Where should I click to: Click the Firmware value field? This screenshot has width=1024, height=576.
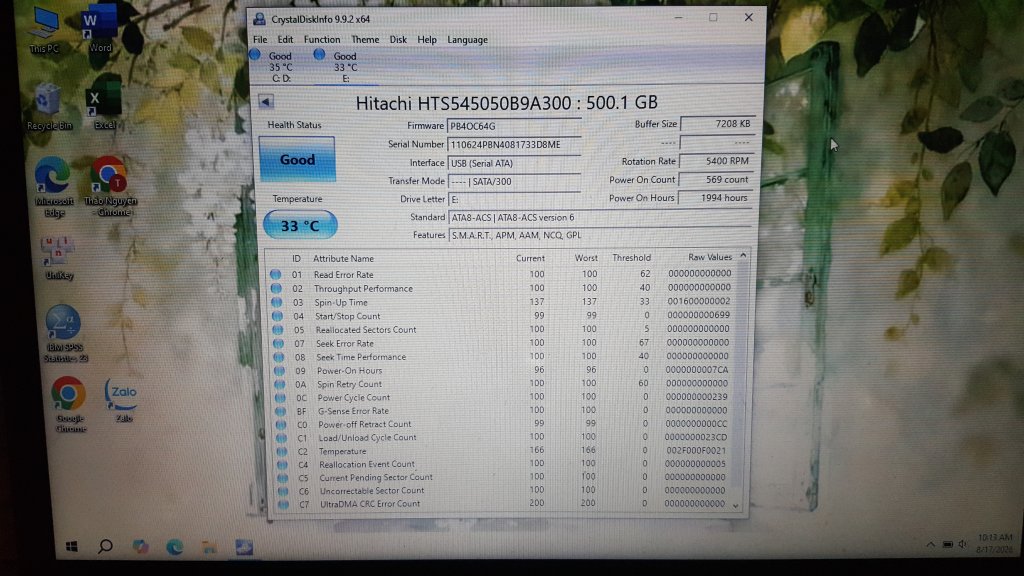tap(513, 126)
